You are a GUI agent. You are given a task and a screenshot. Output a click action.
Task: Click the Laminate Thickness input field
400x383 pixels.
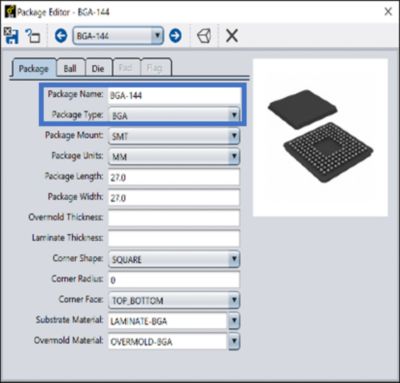click(174, 238)
